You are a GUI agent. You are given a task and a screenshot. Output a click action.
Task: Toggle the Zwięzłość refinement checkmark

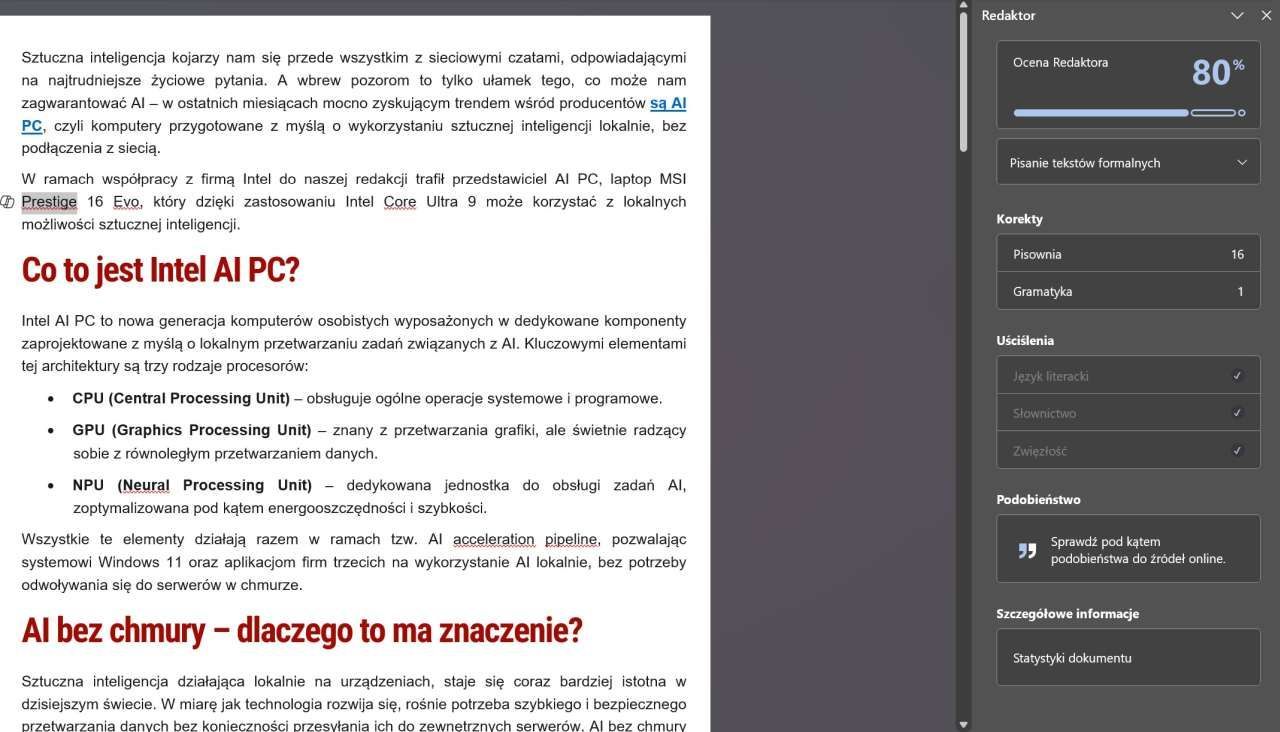click(1237, 450)
